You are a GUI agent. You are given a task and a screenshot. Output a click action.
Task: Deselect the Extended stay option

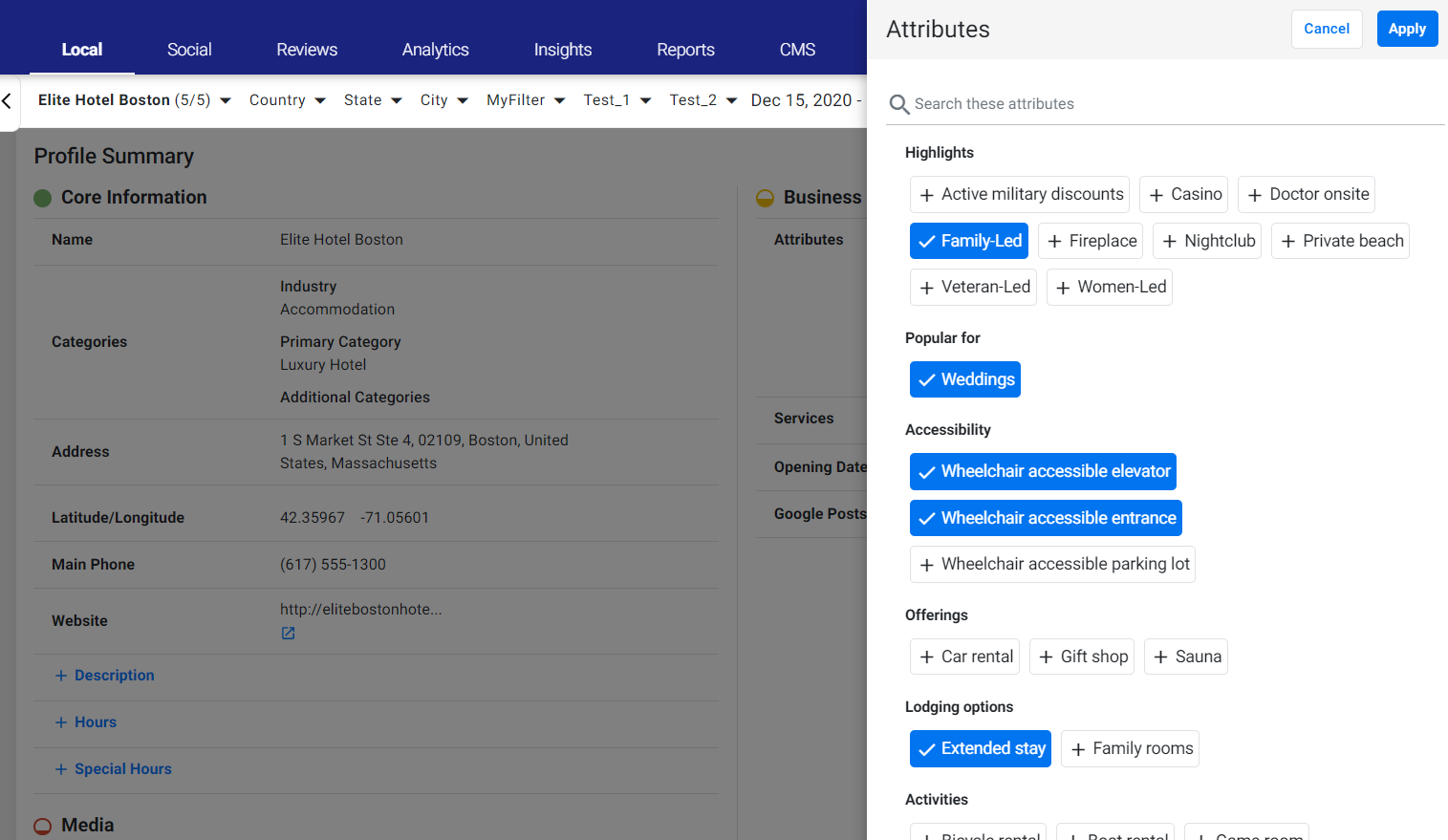pos(981,748)
